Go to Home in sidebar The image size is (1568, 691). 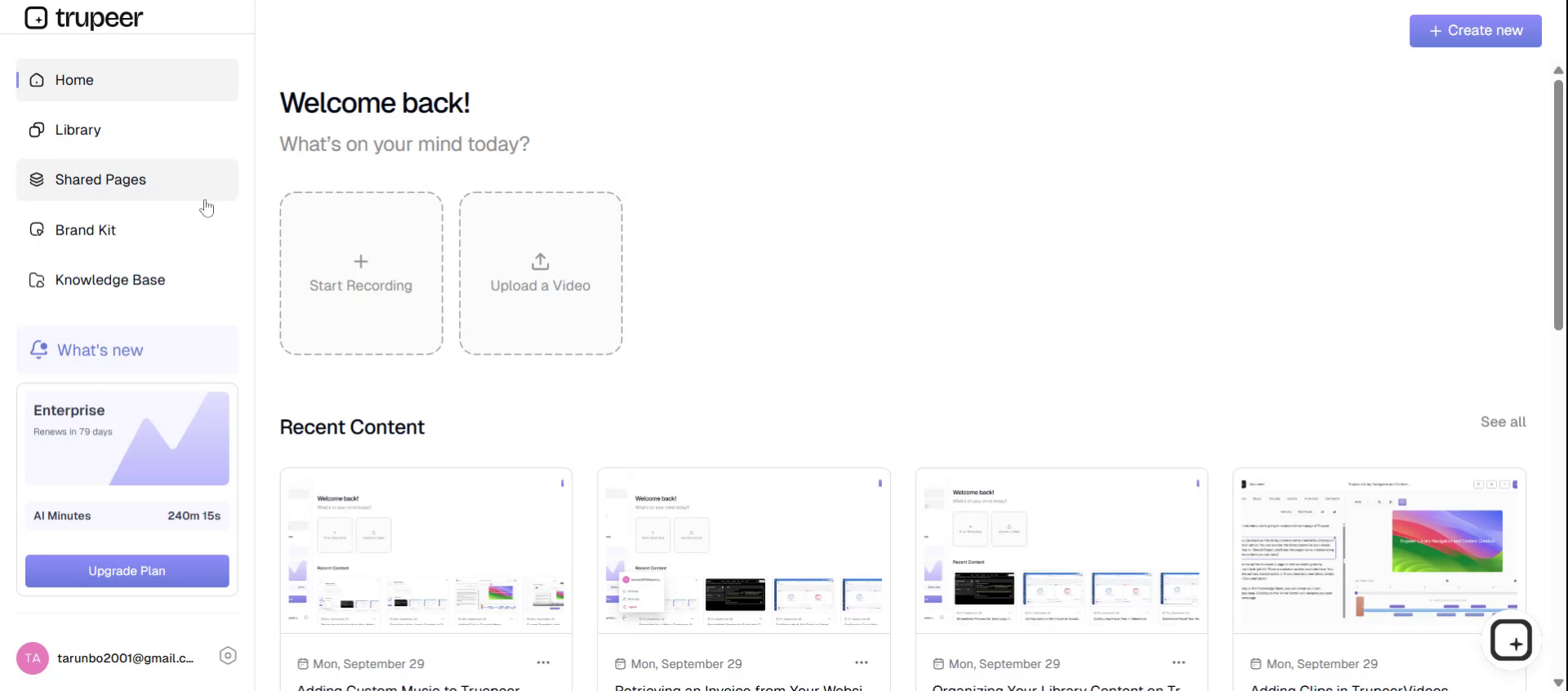[x=127, y=80]
